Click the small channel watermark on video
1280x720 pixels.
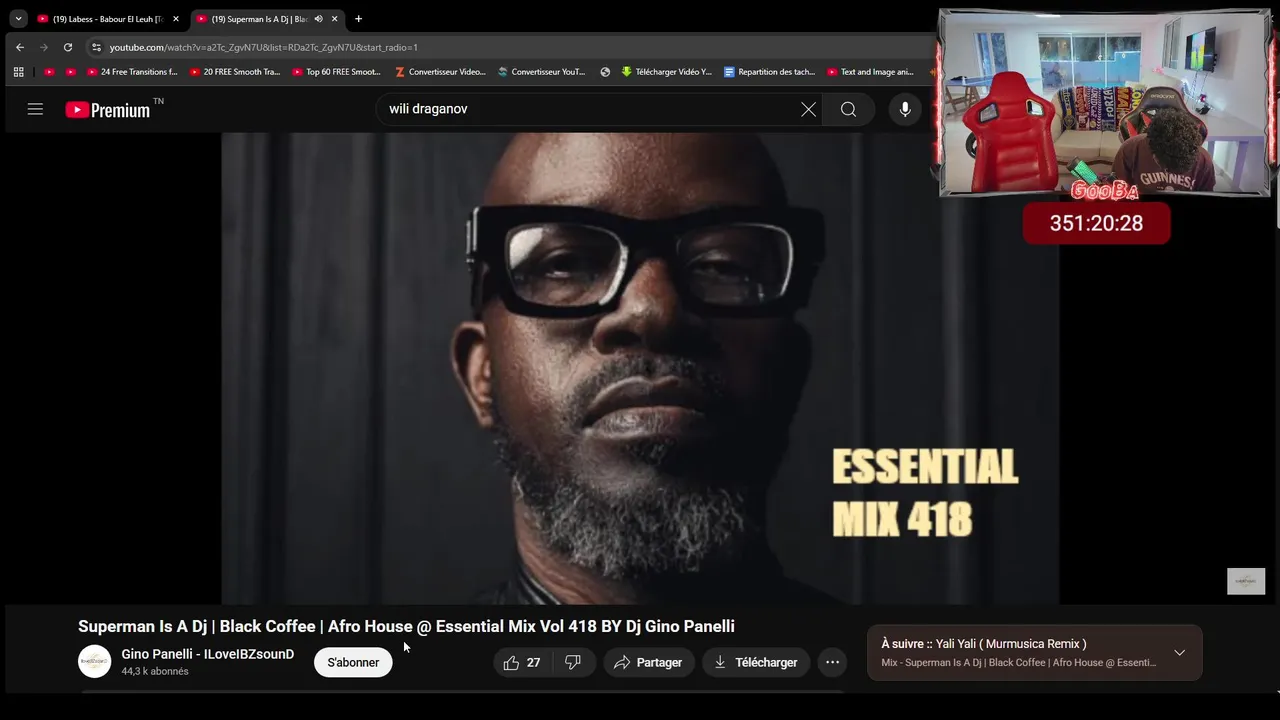tap(1246, 581)
